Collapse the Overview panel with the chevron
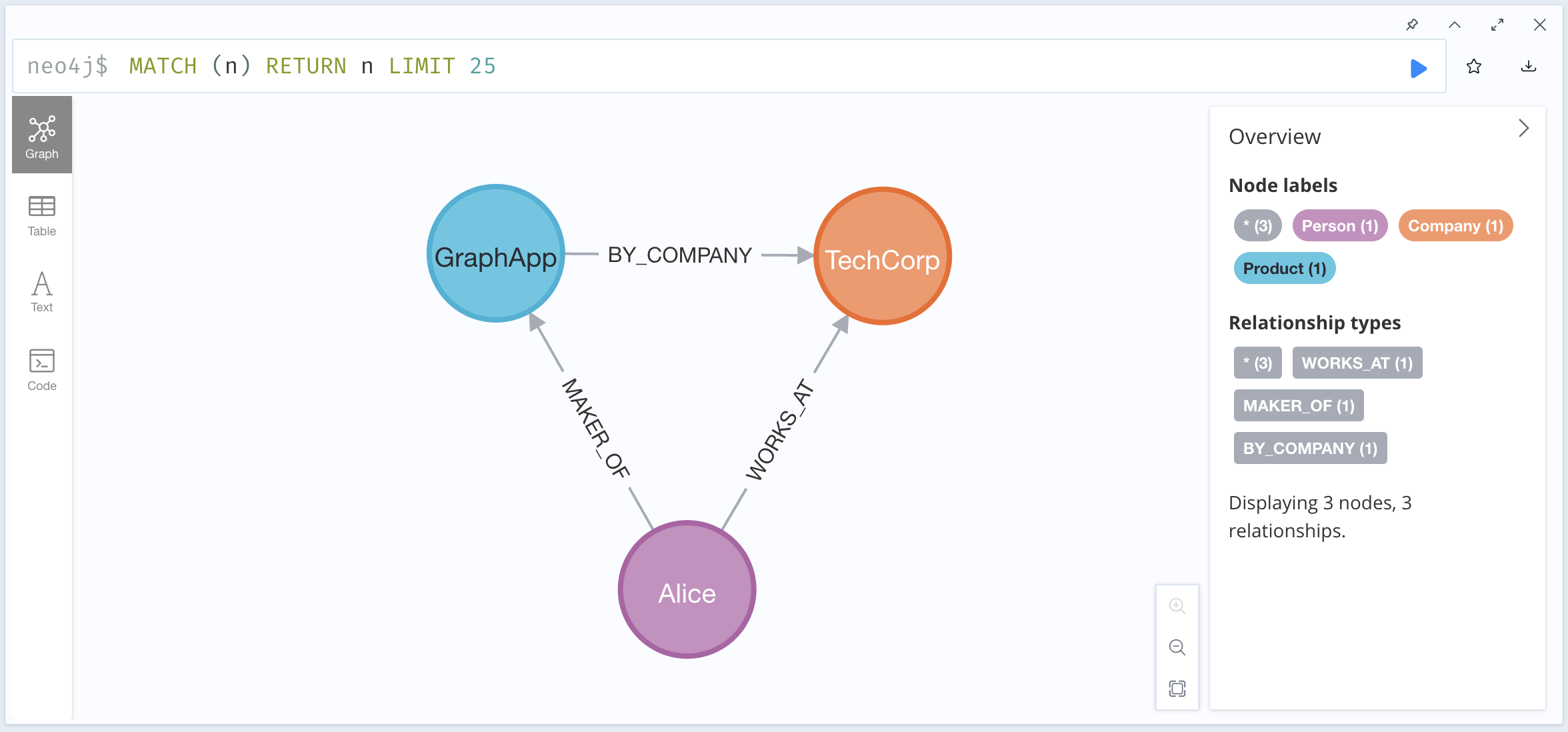This screenshot has height=732, width=1568. click(1523, 127)
